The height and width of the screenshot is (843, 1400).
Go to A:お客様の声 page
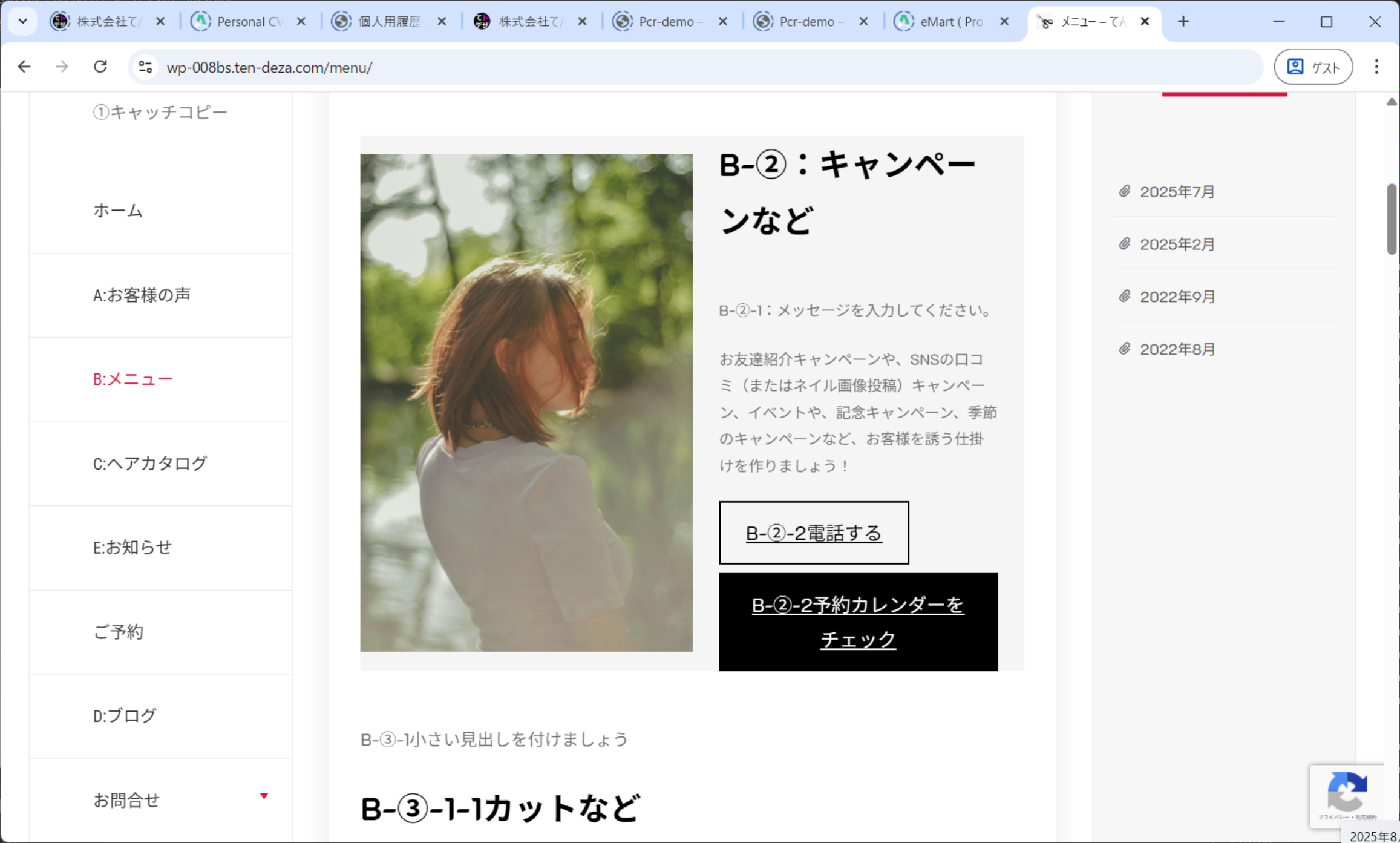coord(142,295)
